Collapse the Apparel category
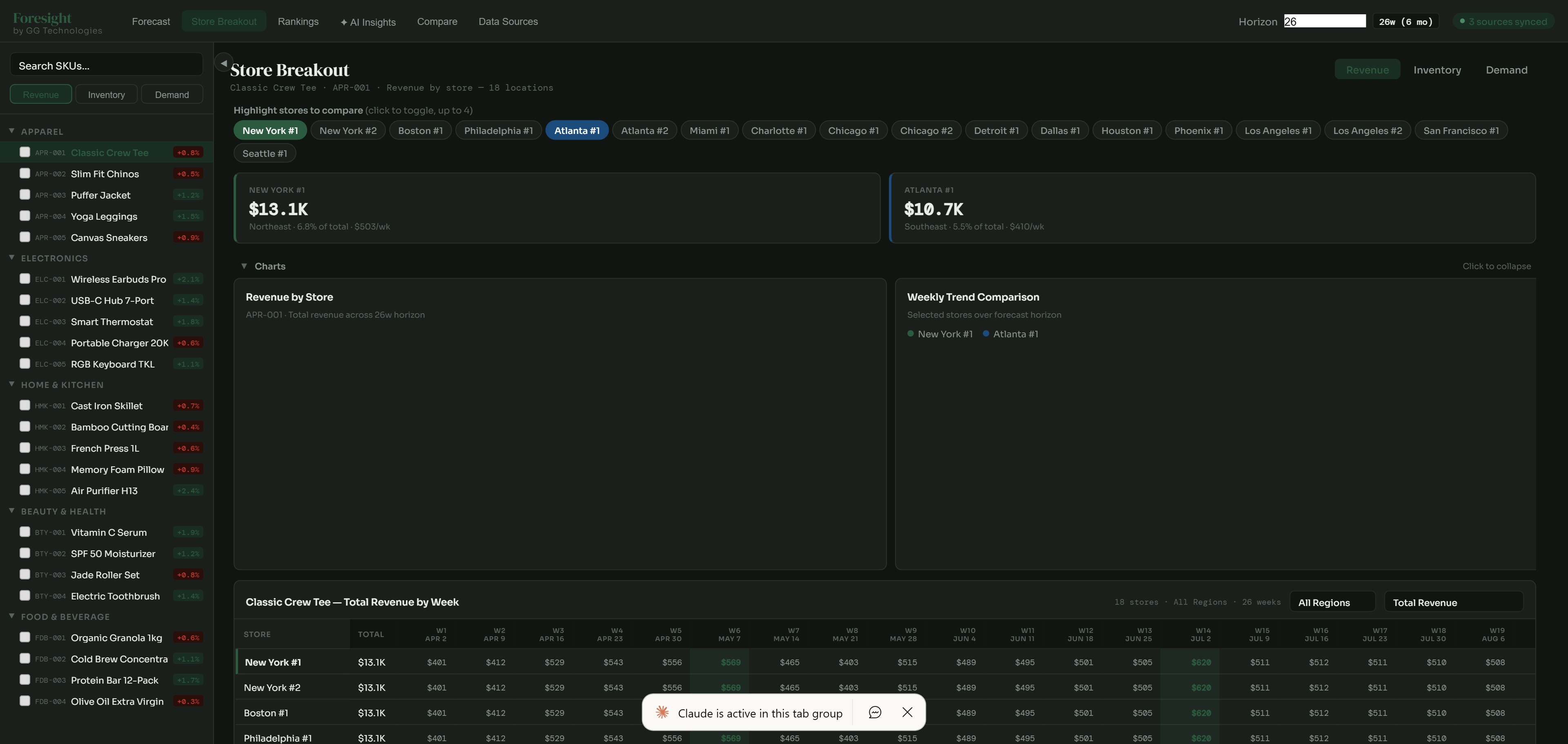Image resolution: width=1568 pixels, height=744 pixels. click(11, 131)
